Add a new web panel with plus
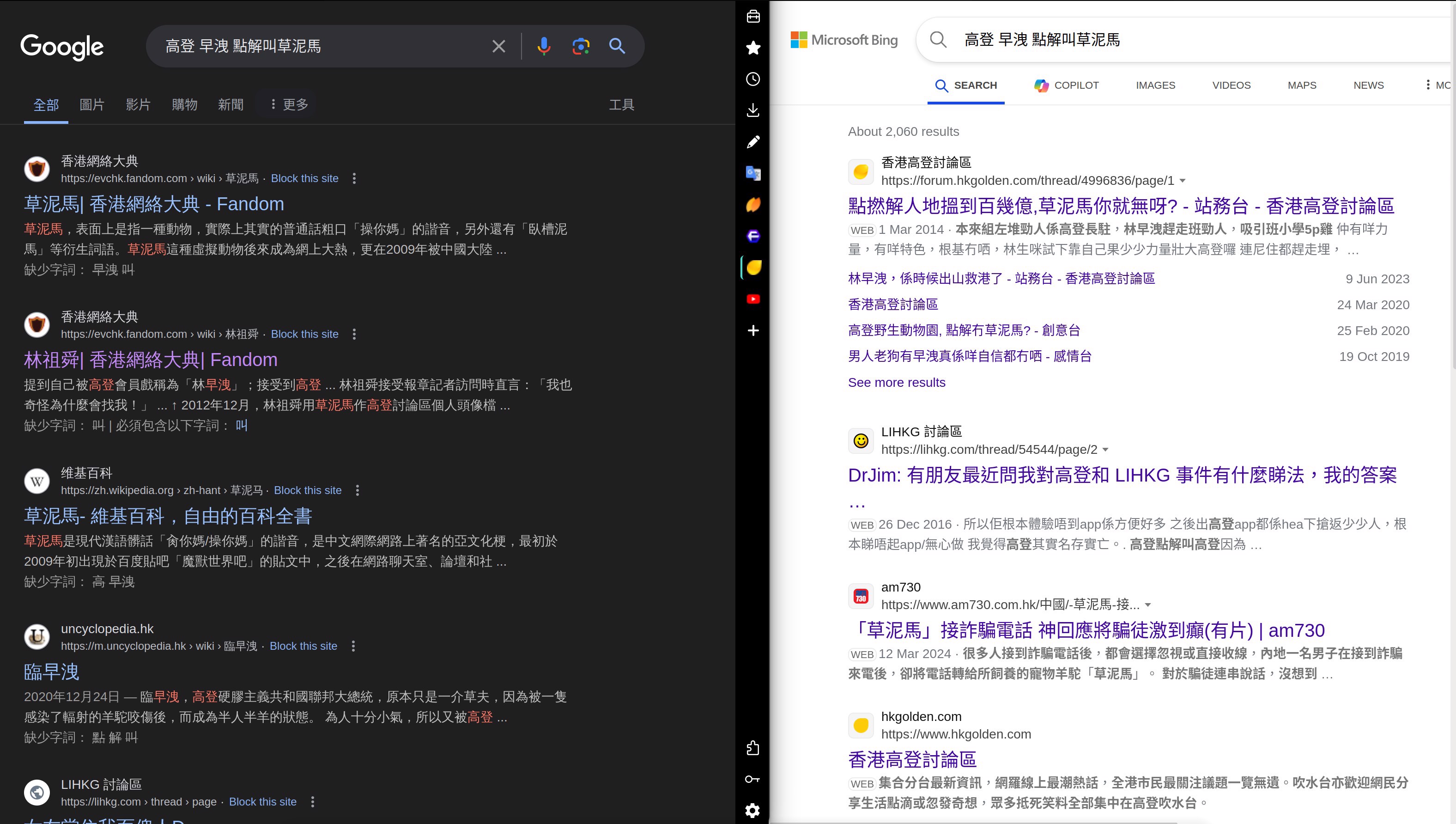 (x=753, y=330)
